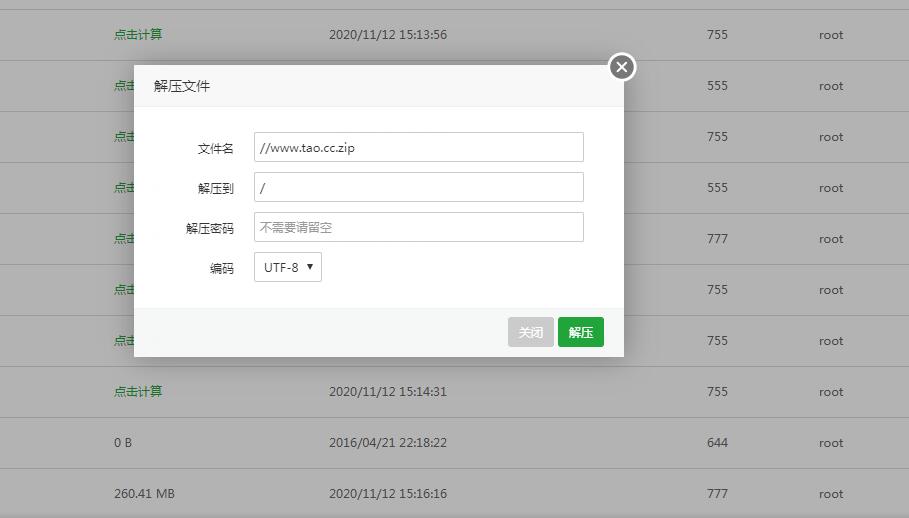Click the 解压密码 password field

point(418,227)
